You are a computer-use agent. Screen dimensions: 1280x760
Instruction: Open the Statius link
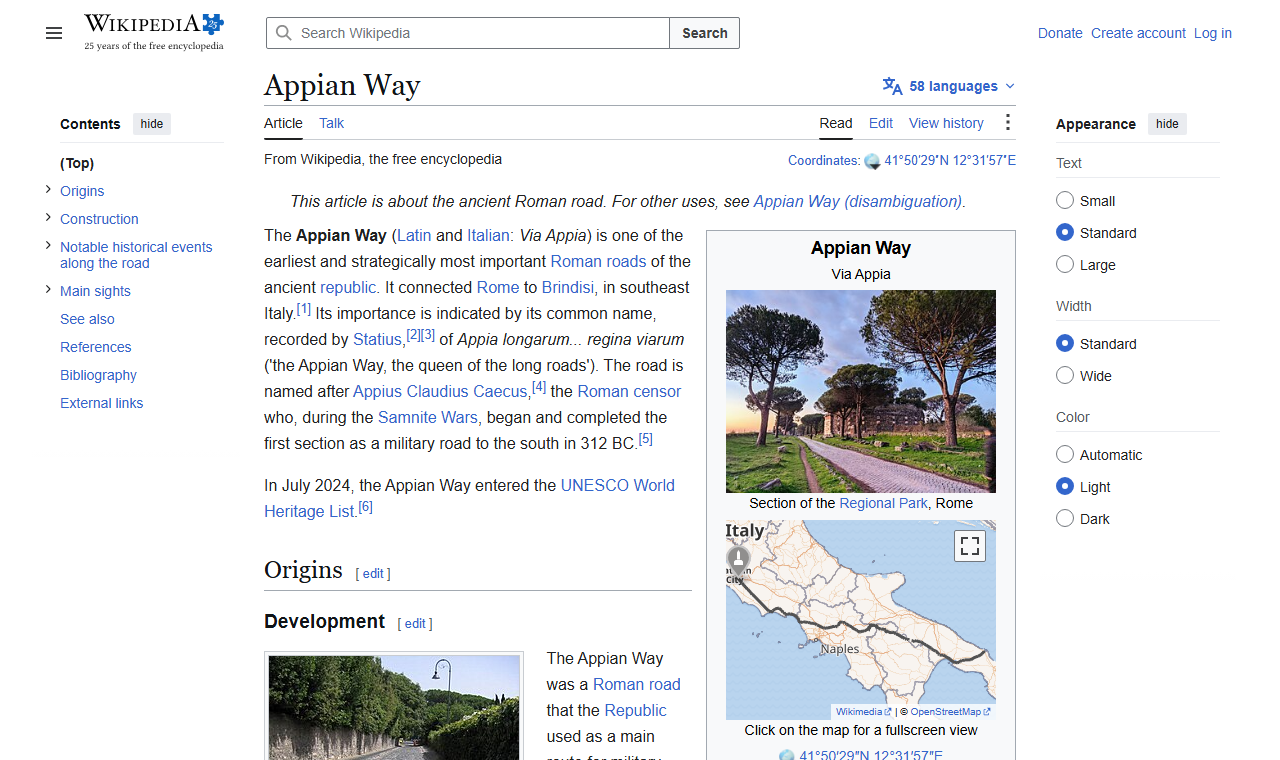379,339
